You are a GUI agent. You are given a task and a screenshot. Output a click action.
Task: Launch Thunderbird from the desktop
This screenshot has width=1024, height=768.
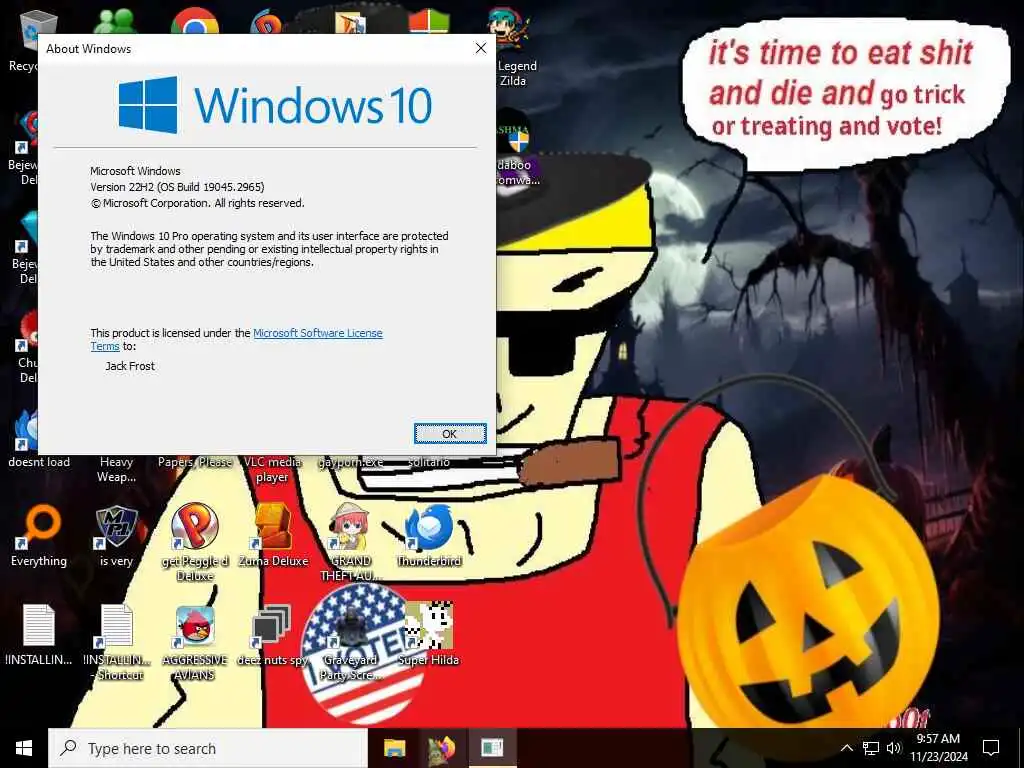tap(429, 536)
